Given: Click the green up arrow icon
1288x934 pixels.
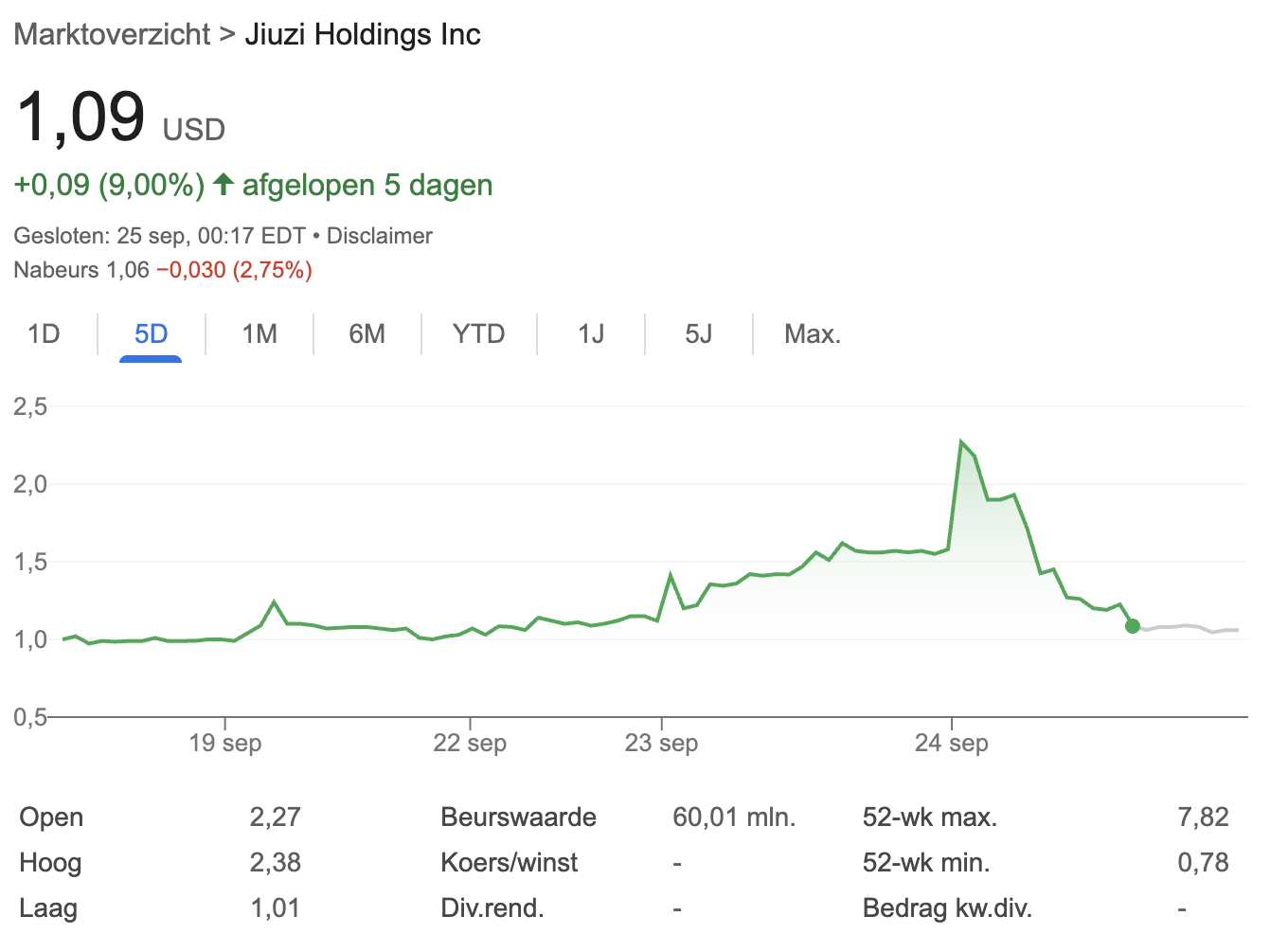Looking at the screenshot, I should click(x=223, y=184).
